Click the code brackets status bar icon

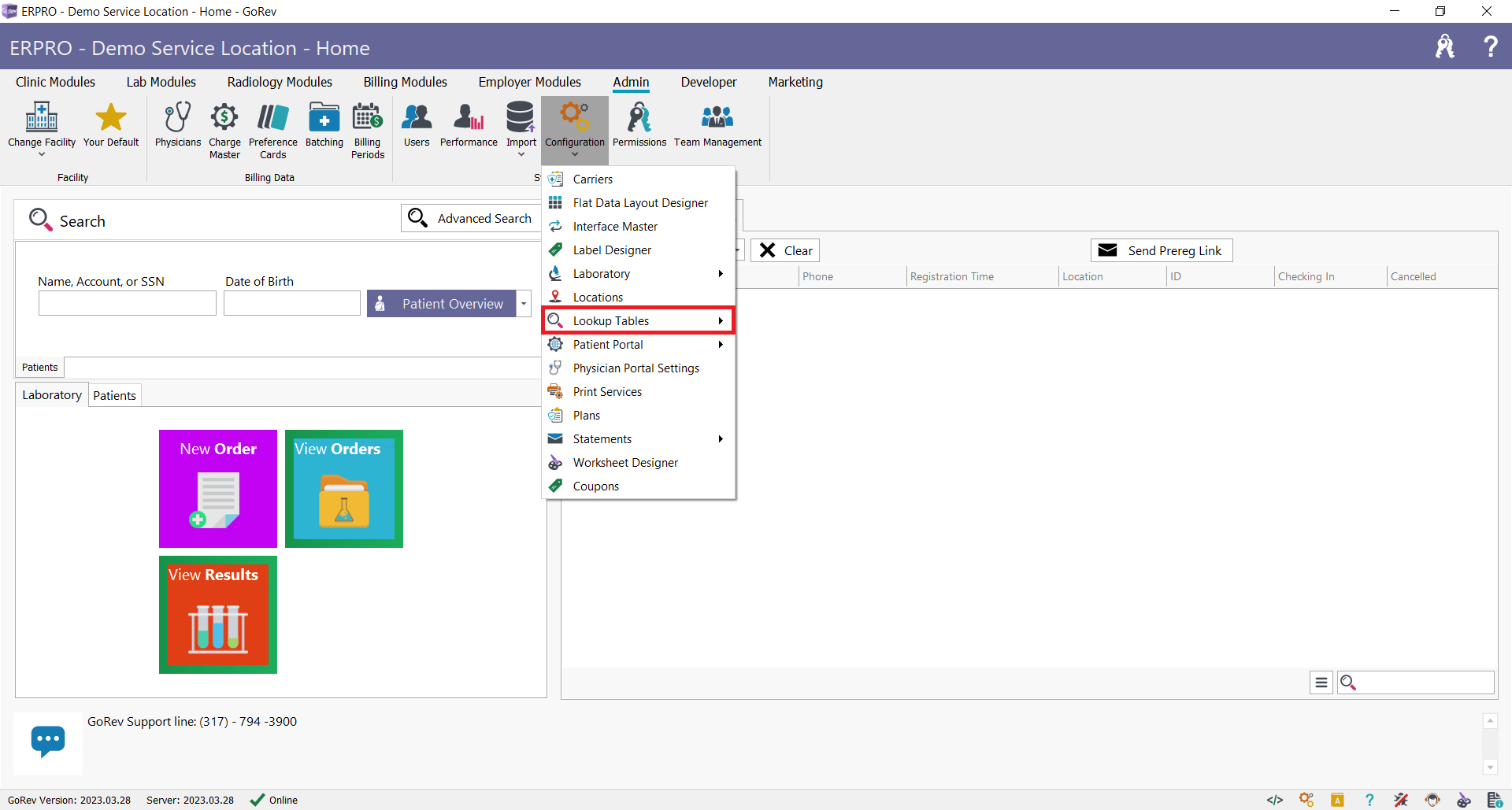pyautogui.click(x=1275, y=800)
